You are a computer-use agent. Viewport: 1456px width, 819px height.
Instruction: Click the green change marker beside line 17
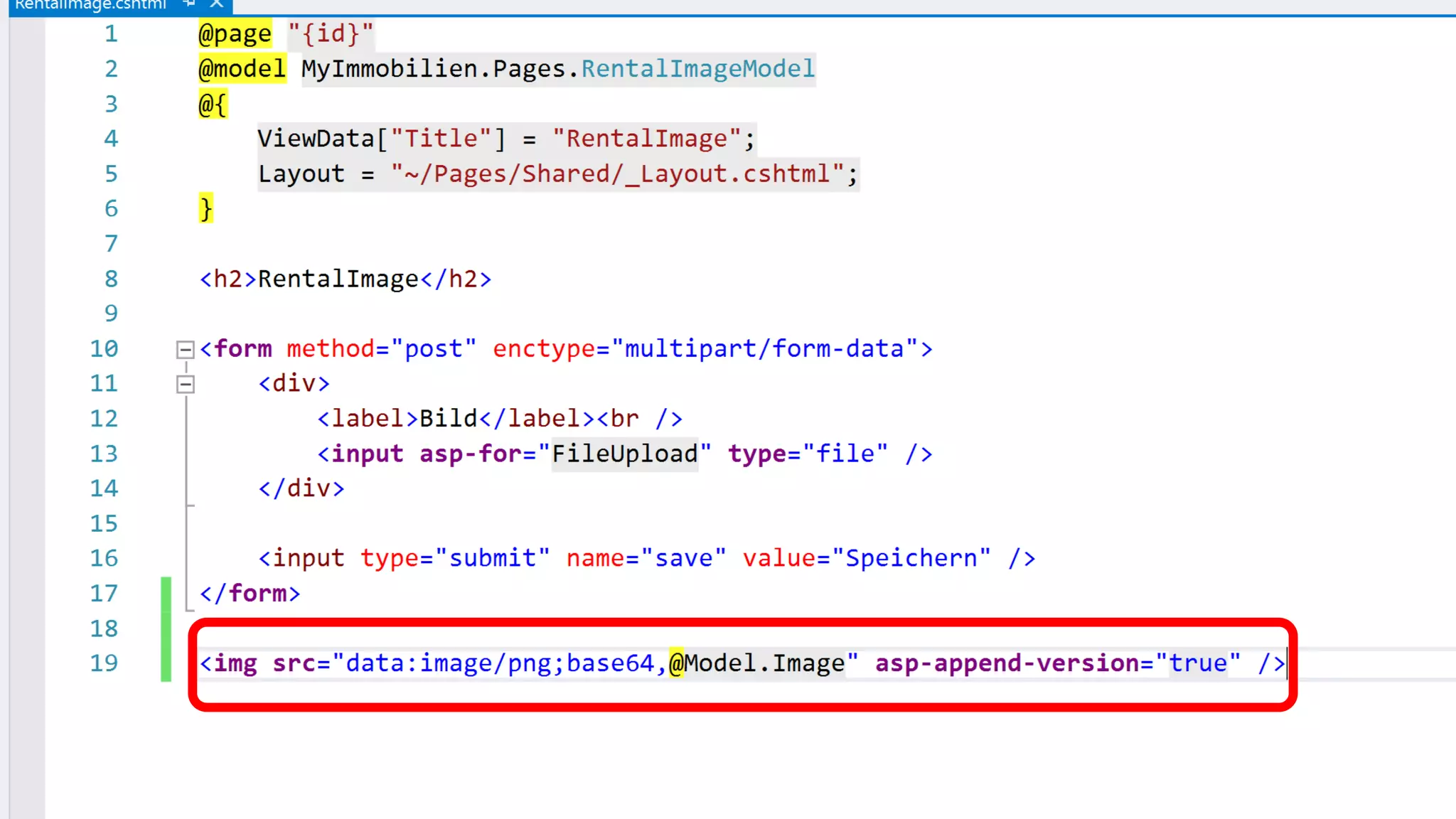[166, 594]
